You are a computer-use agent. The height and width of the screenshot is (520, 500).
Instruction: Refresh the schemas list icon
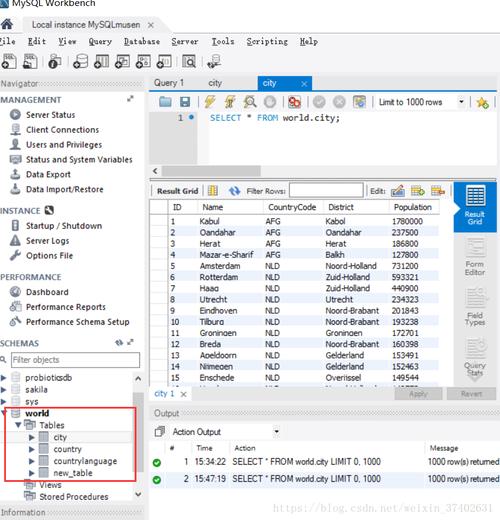tap(119, 343)
